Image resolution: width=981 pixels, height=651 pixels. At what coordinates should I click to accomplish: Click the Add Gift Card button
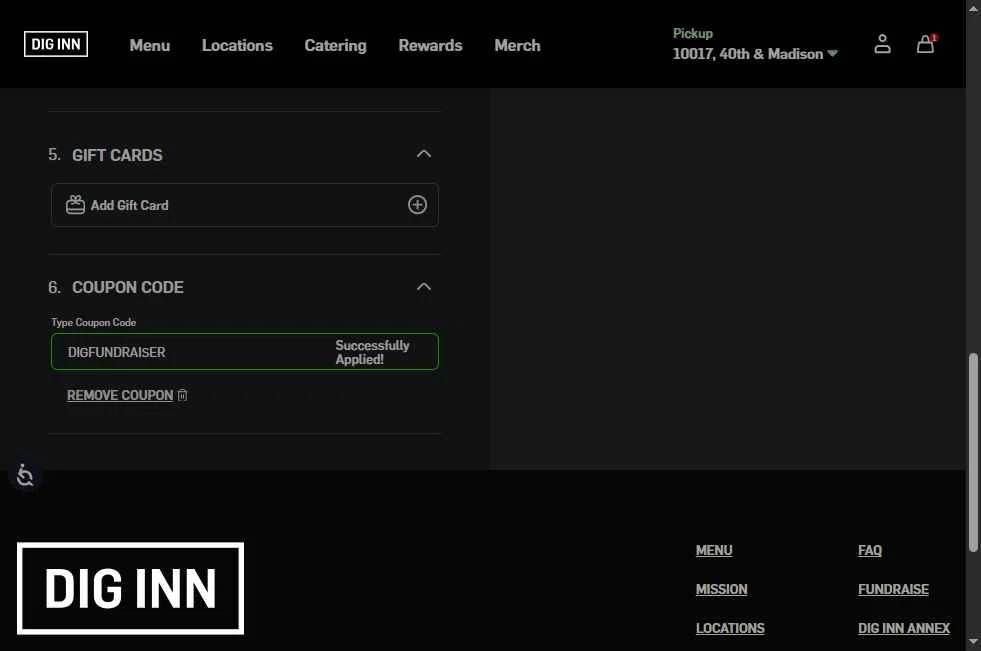click(x=245, y=204)
